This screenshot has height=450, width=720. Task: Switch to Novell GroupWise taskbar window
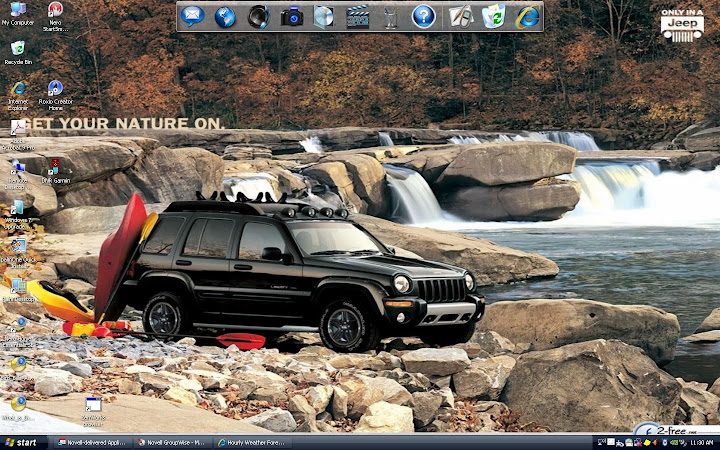[173, 443]
